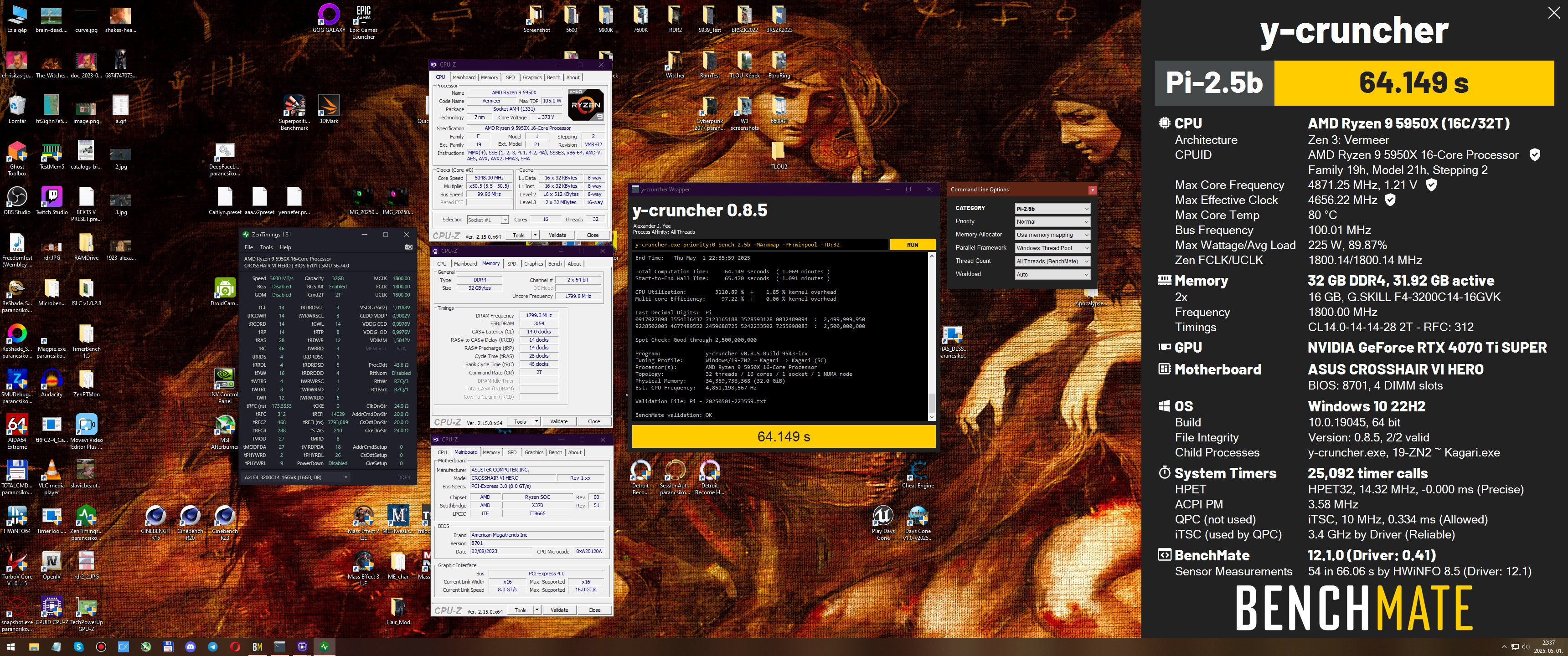Switch to BenchMate taskbar button
The image size is (1568, 656).
(x=258, y=647)
